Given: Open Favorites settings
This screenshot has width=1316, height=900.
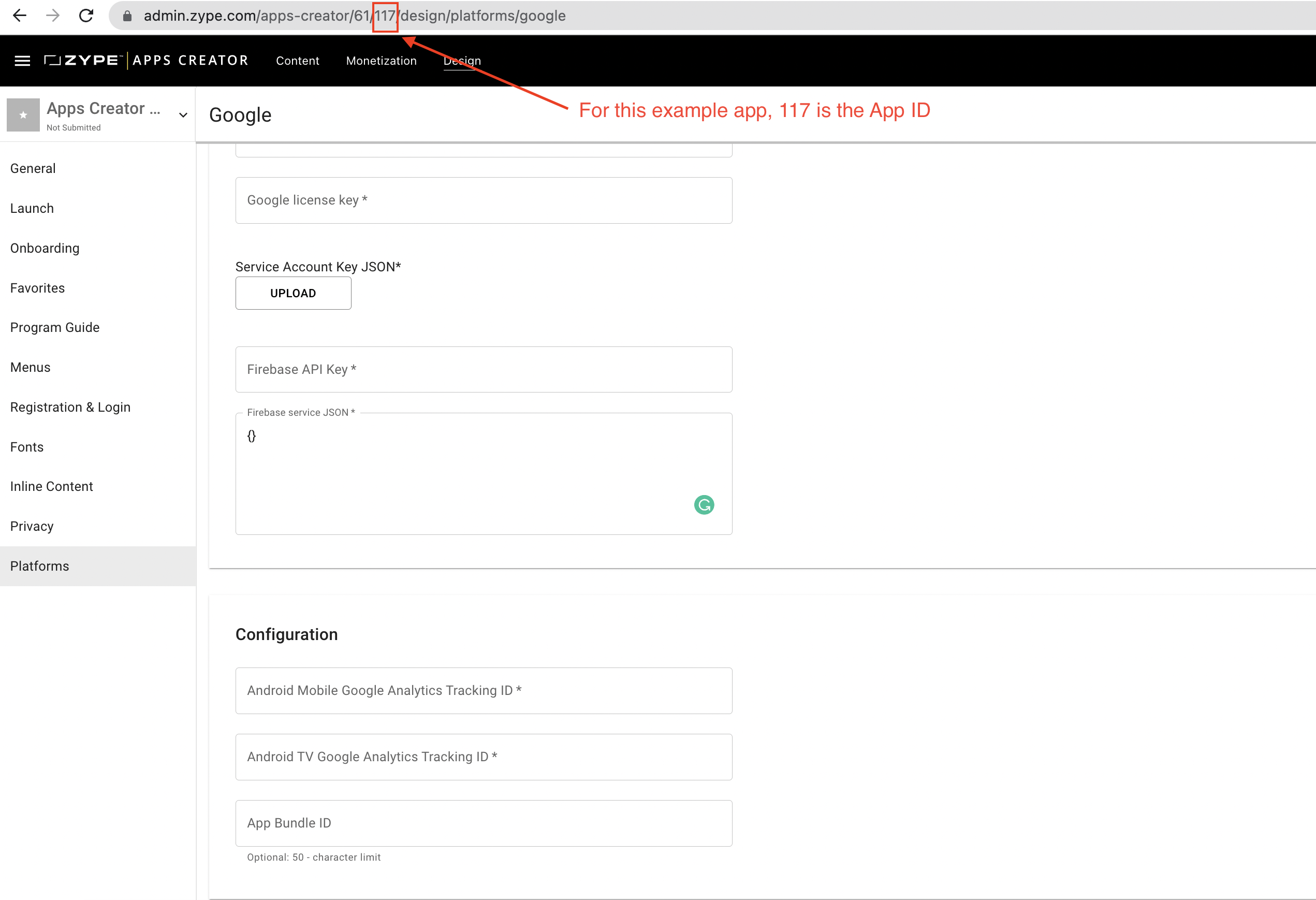Looking at the screenshot, I should [x=98, y=288].
